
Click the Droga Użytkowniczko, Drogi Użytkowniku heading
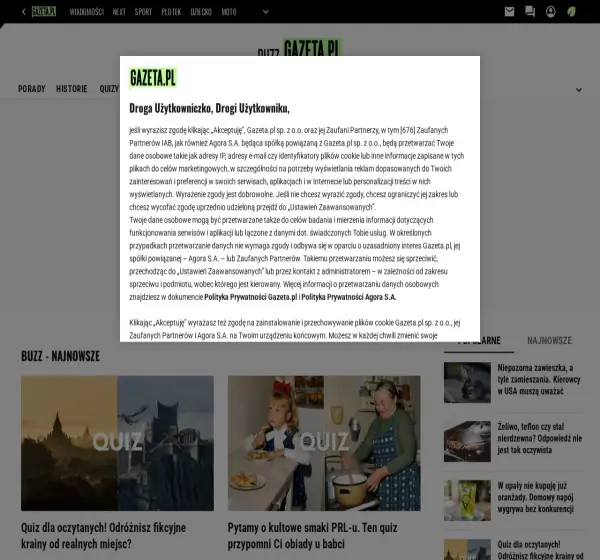209,109
